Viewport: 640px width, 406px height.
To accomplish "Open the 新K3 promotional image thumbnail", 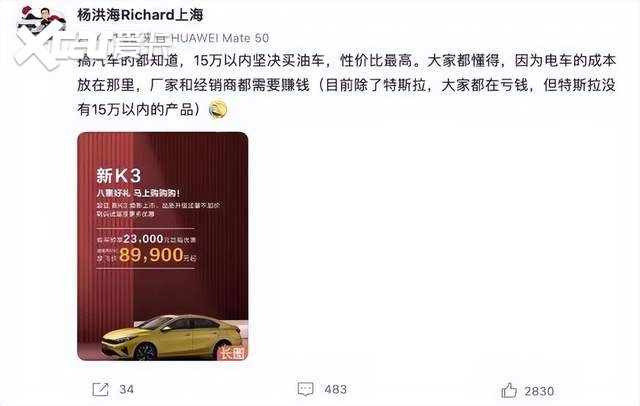I will coord(162,246).
